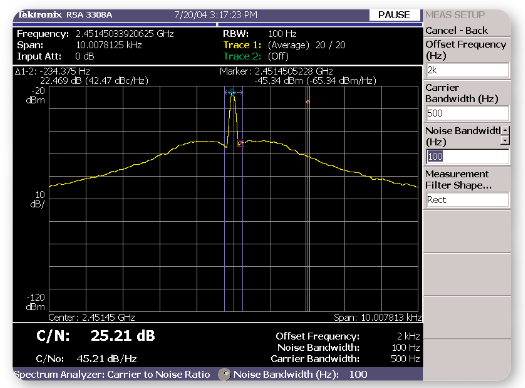Select the MEAS SETUP menu title
The width and height of the screenshot is (525, 388).
click(x=455, y=15)
